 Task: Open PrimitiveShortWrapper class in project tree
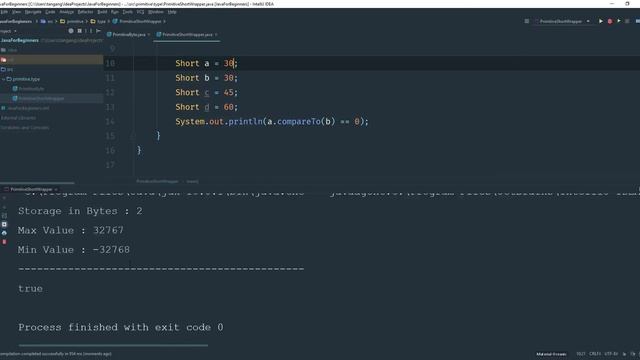pyautogui.click(x=38, y=98)
